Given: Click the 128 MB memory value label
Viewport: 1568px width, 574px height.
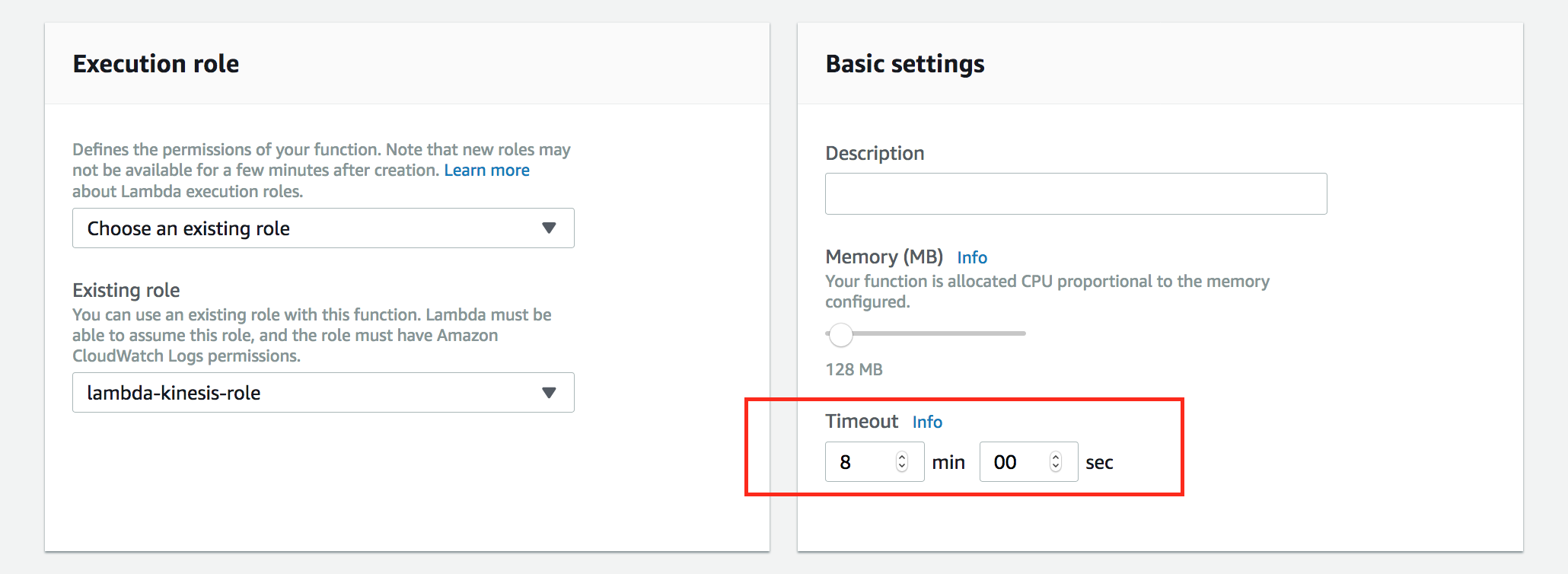Looking at the screenshot, I should click(x=854, y=369).
